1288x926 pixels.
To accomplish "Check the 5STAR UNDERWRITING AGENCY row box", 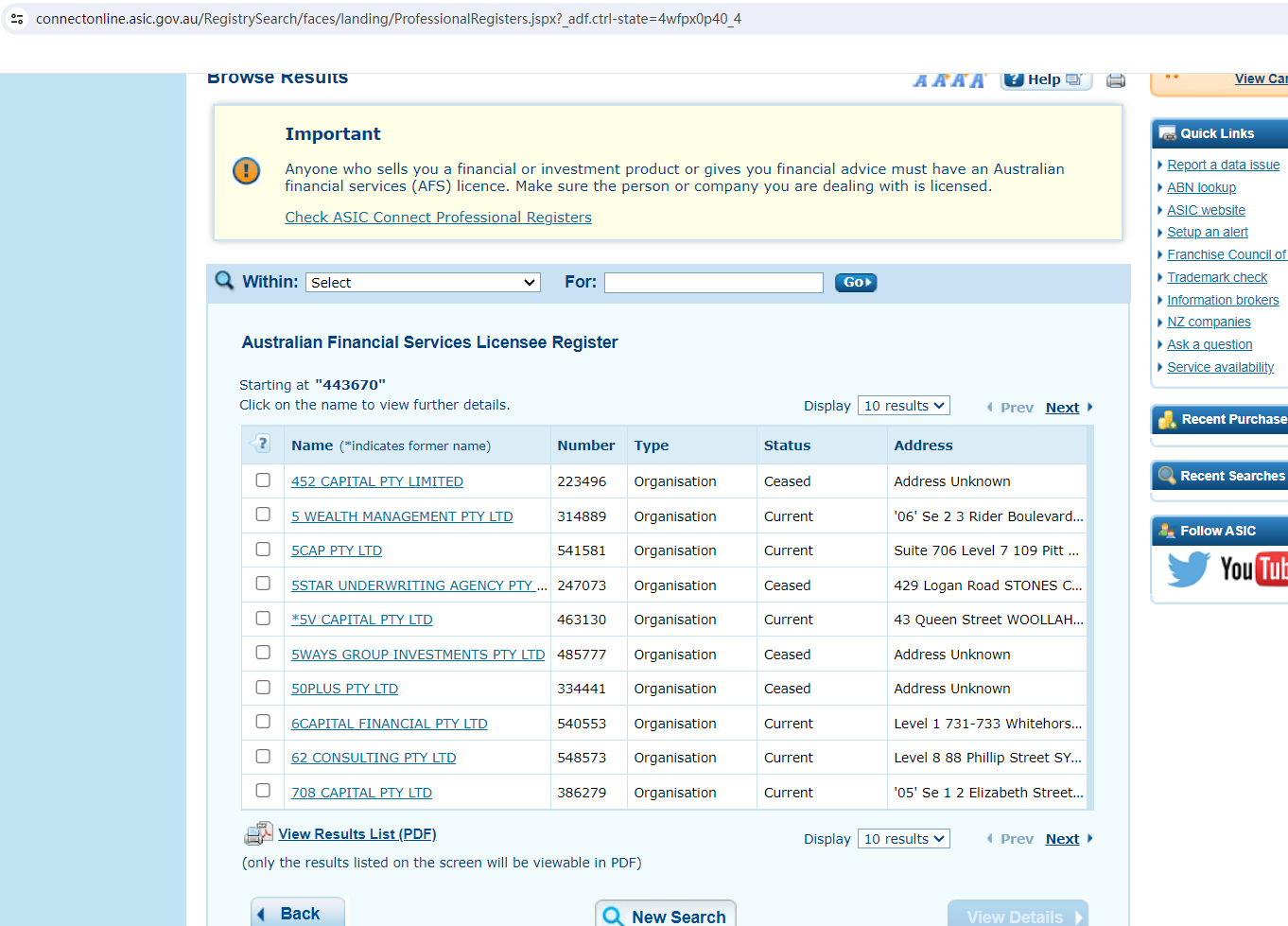I will click(x=263, y=584).
